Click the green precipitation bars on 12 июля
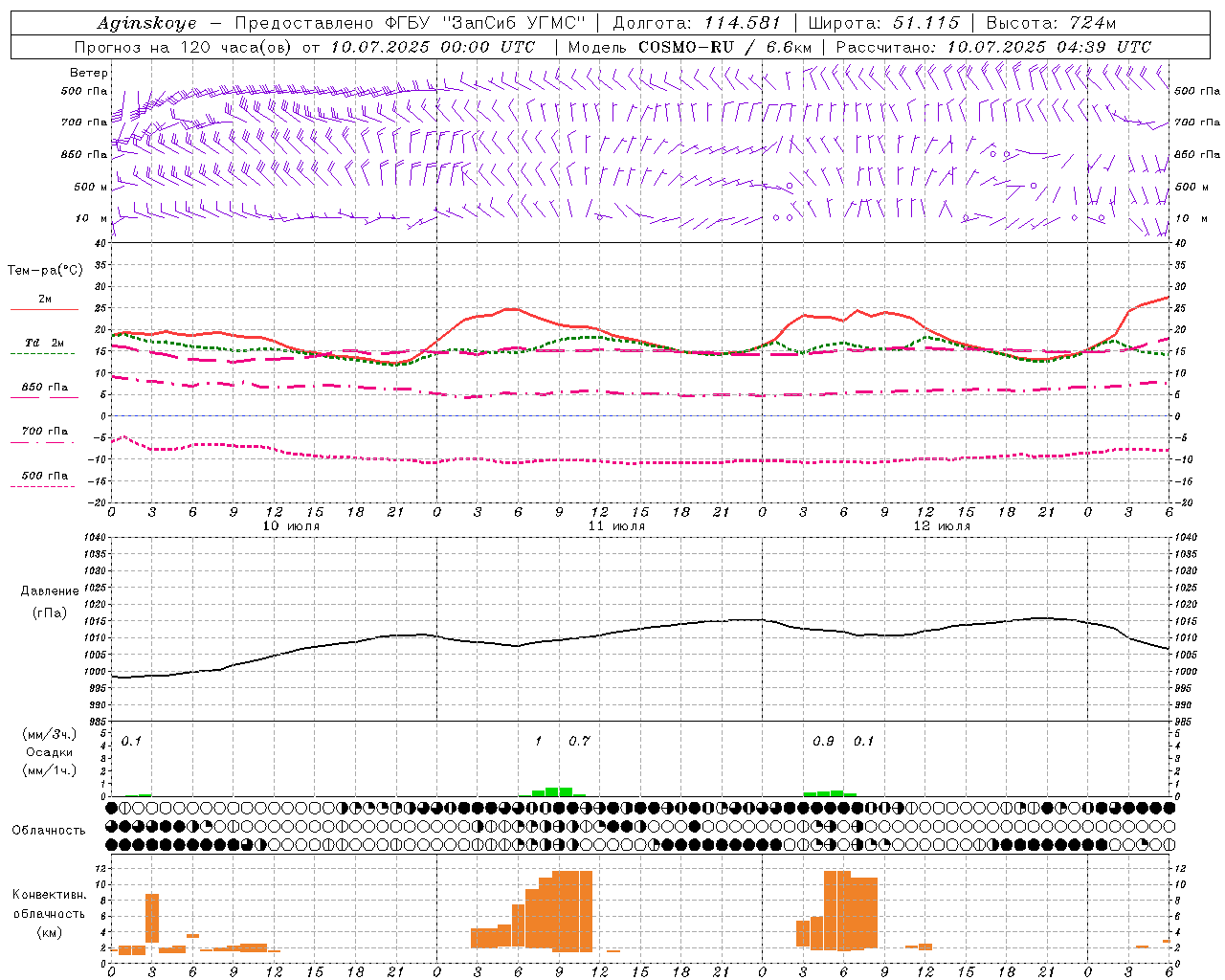The image size is (1225, 980). (830, 793)
